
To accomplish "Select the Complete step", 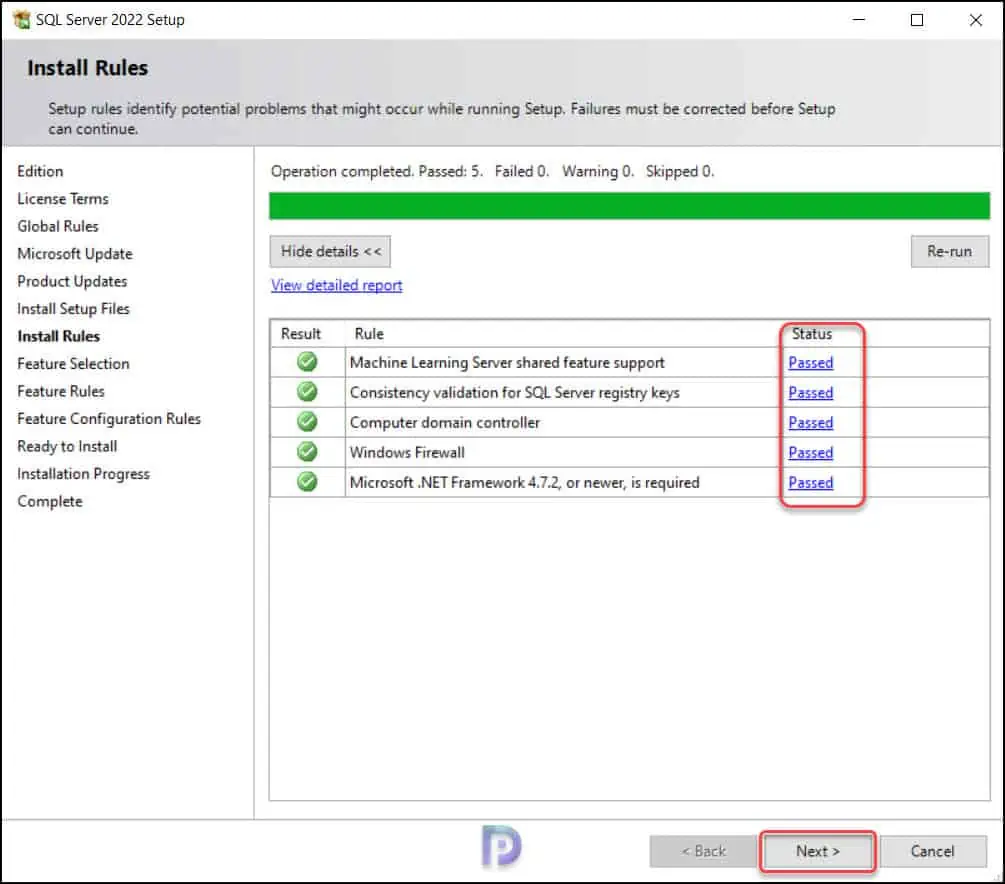I will [50, 501].
